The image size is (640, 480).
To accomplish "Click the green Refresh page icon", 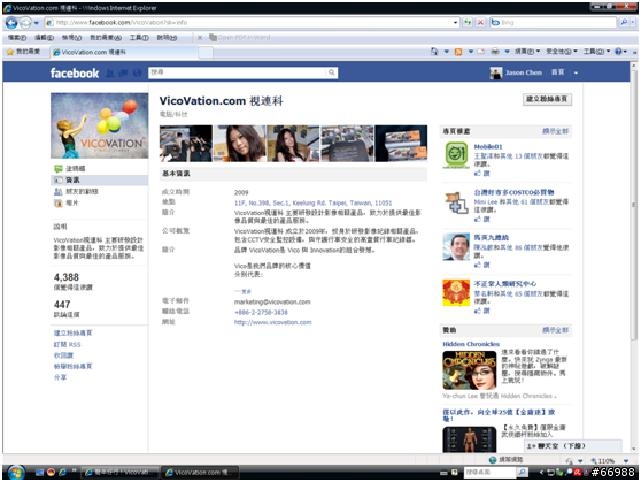I will click(468, 22).
